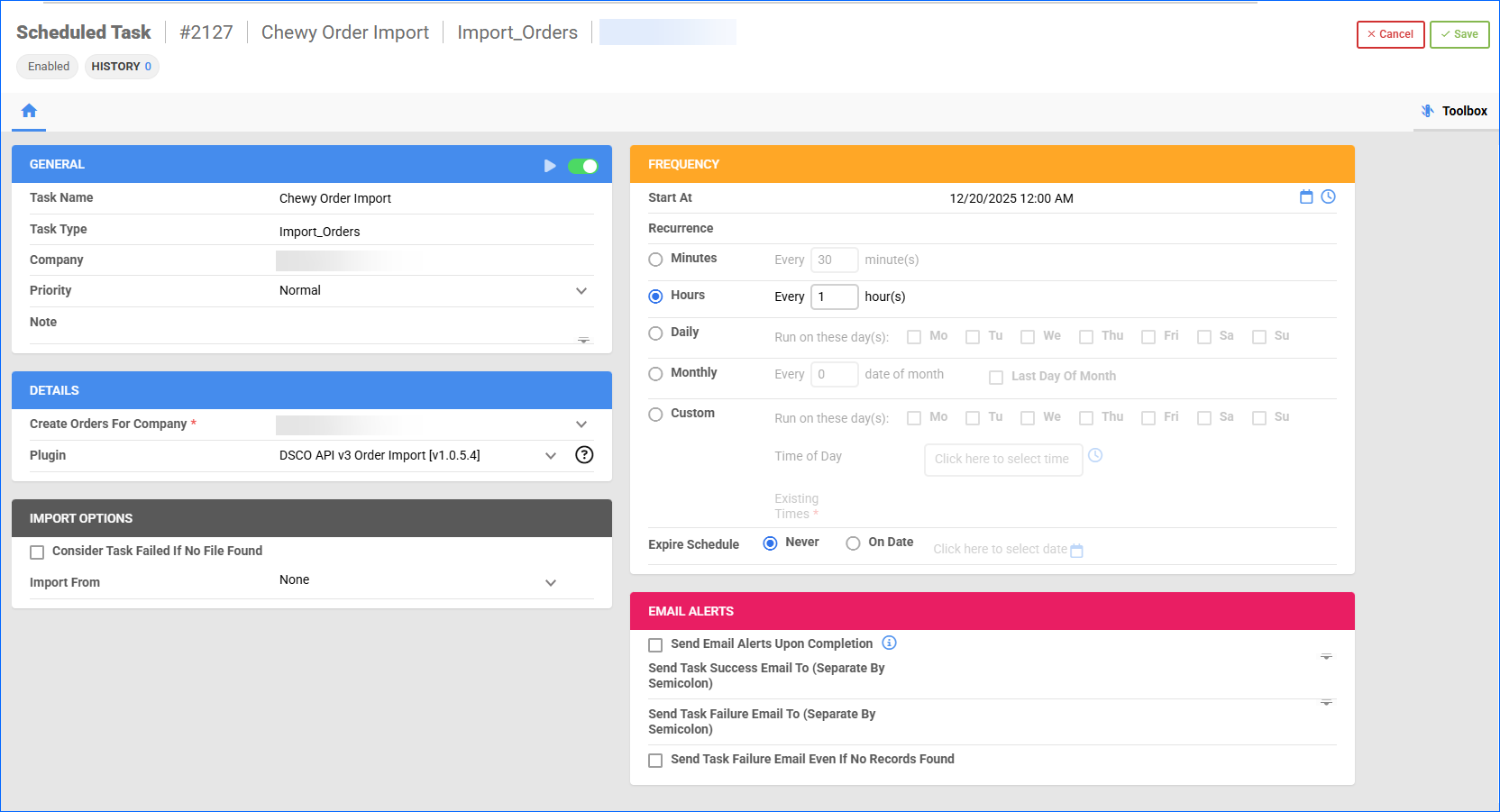Screen dimensions: 1500x812
Task: Click the Every hour(s) input field
Action: (x=834, y=297)
